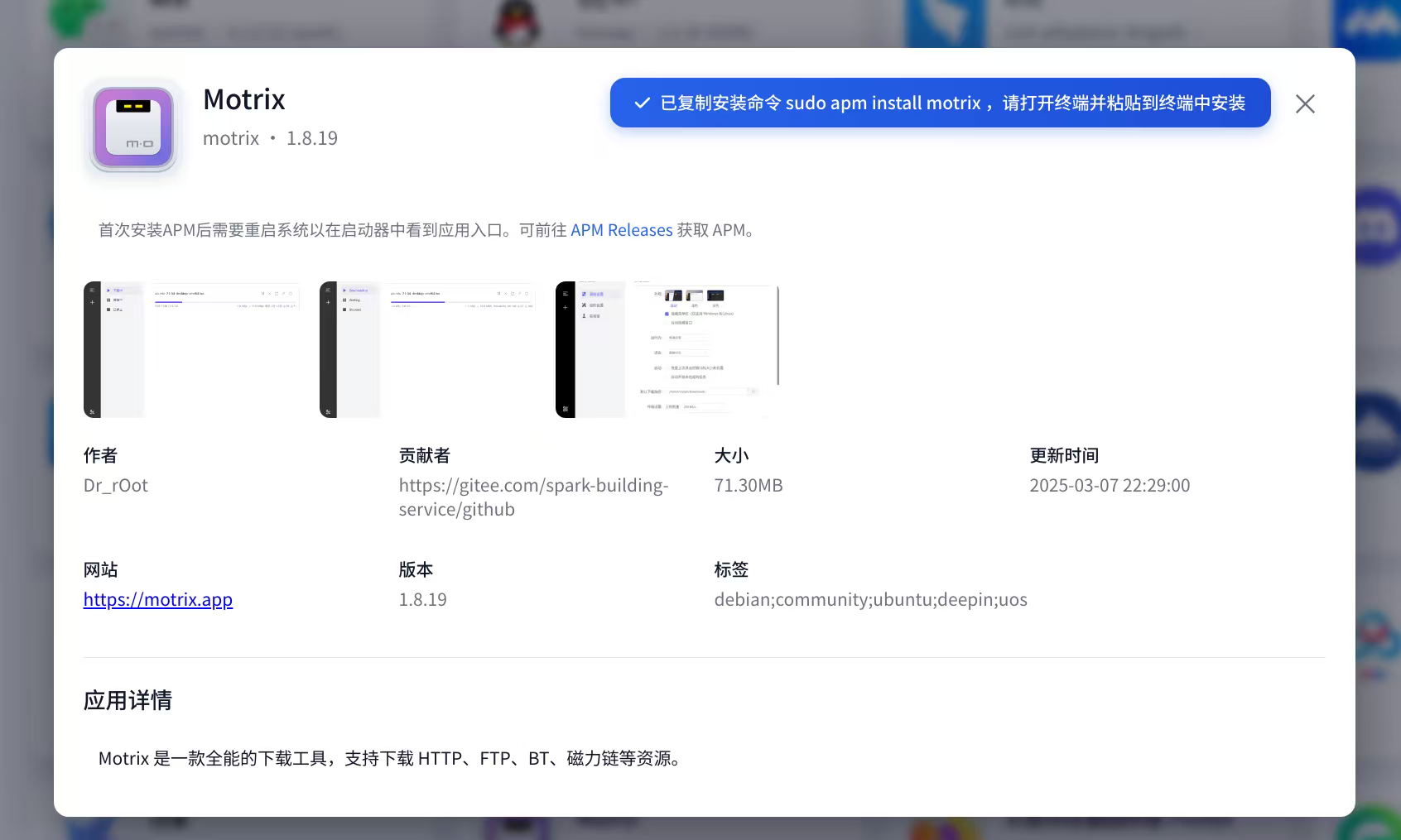Click the Motrix app icon
This screenshot has height=840, width=1401.
click(133, 129)
